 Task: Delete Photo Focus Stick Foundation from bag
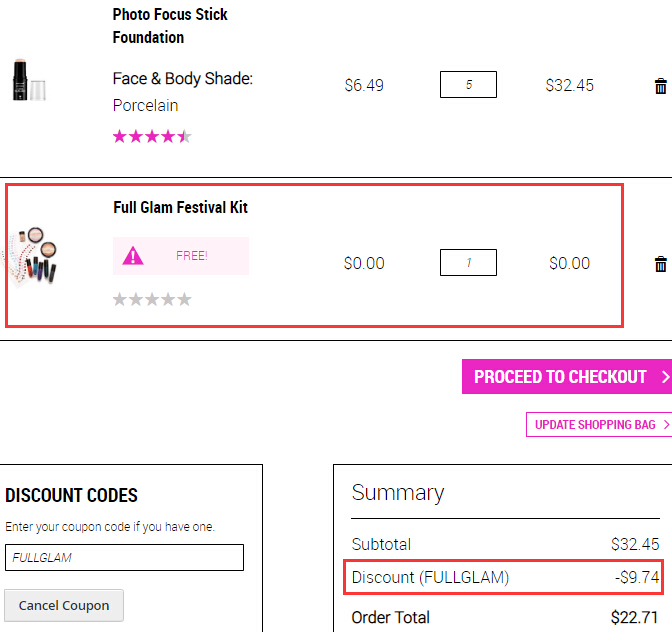coord(660,86)
